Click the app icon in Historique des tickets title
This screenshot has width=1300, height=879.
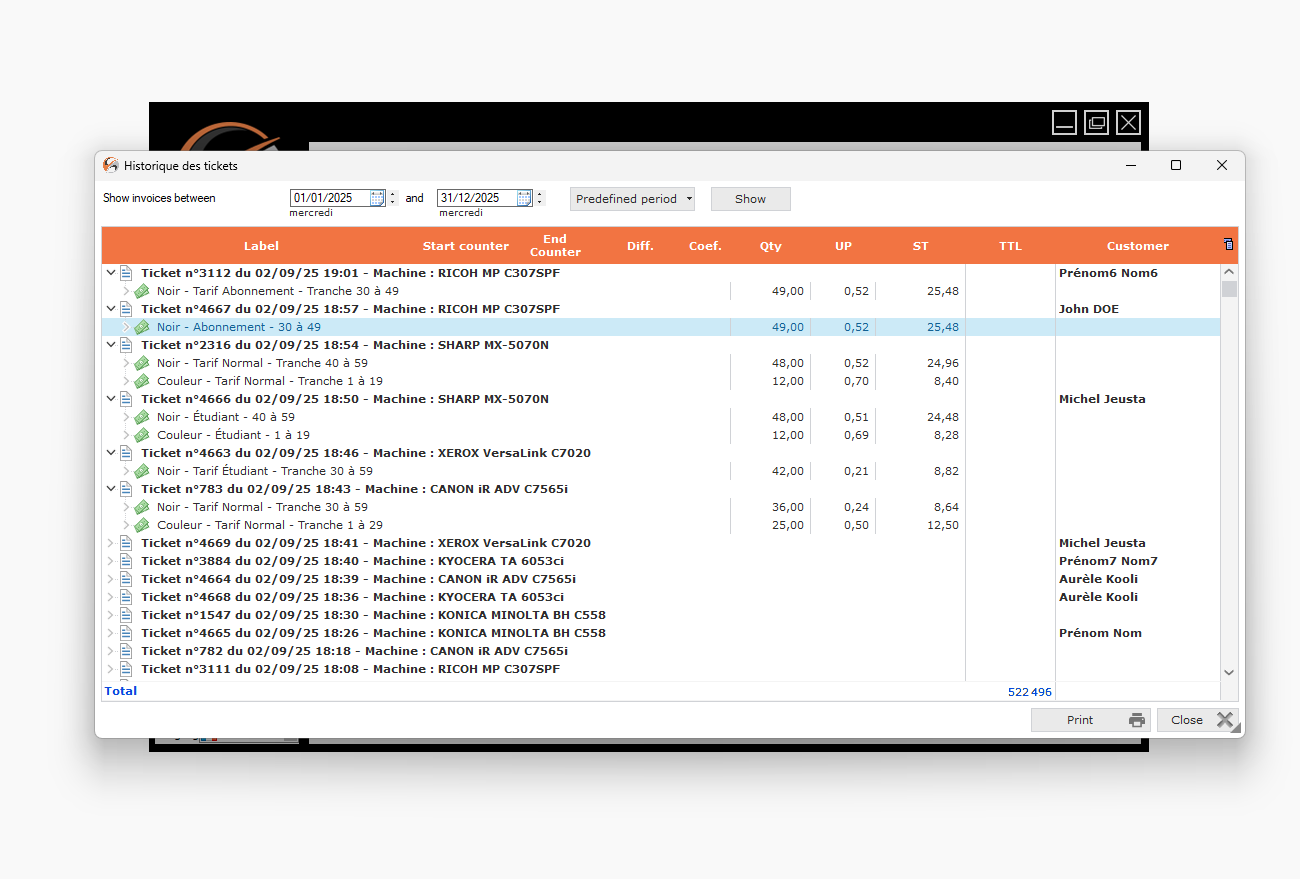pyautogui.click(x=111, y=165)
